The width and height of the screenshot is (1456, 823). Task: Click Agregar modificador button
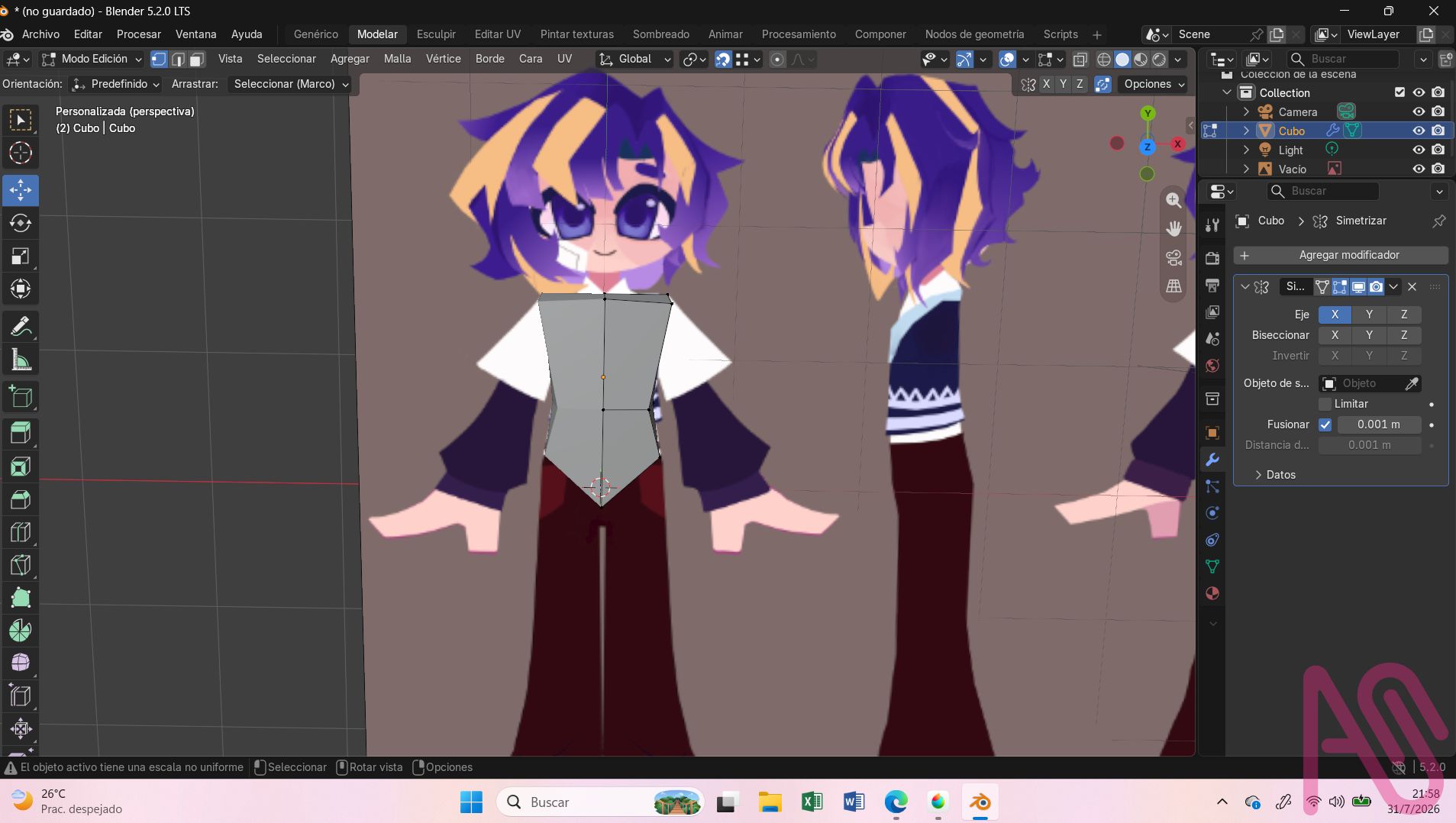(1341, 255)
